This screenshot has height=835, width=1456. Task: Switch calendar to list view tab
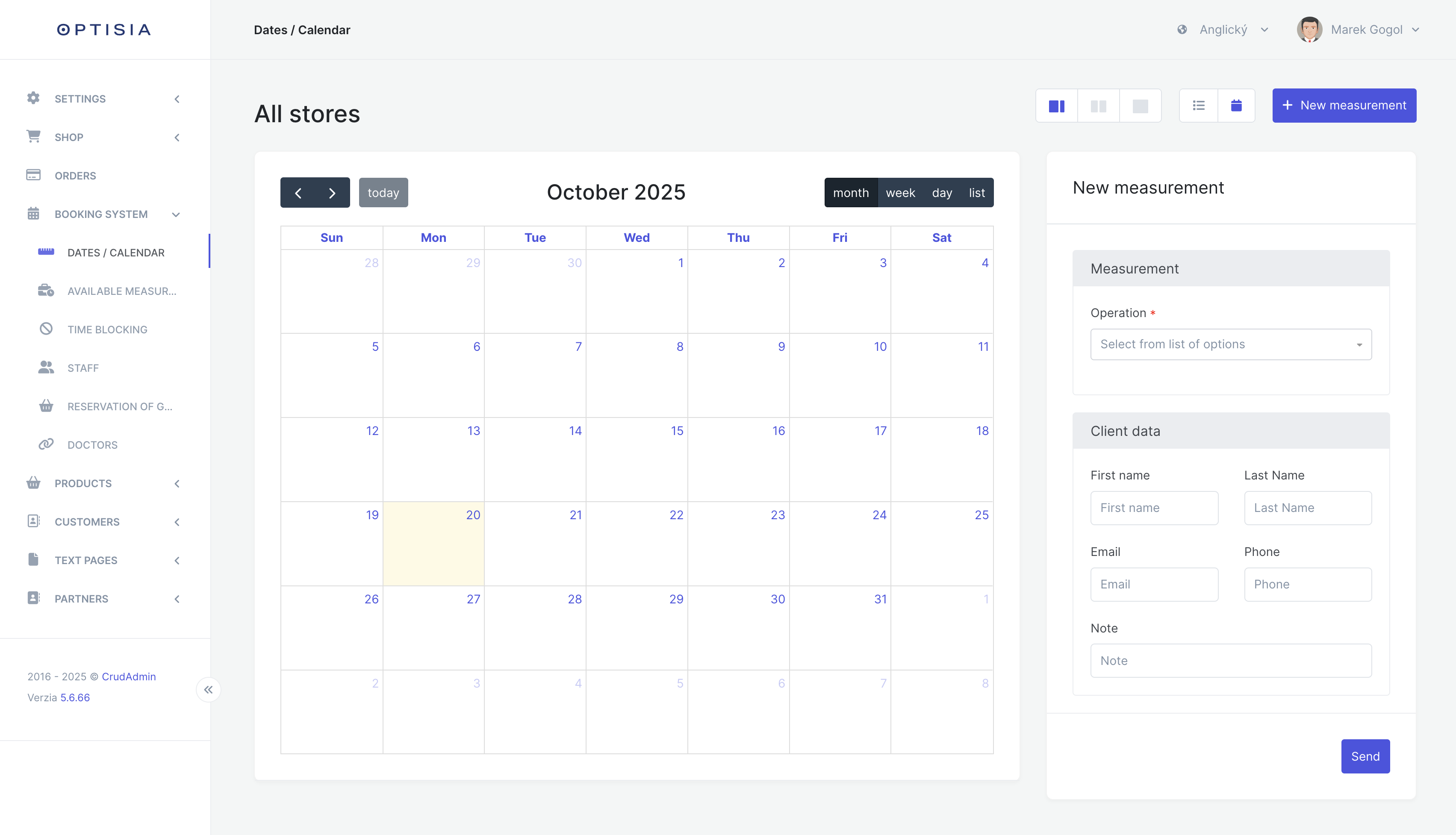(x=976, y=193)
